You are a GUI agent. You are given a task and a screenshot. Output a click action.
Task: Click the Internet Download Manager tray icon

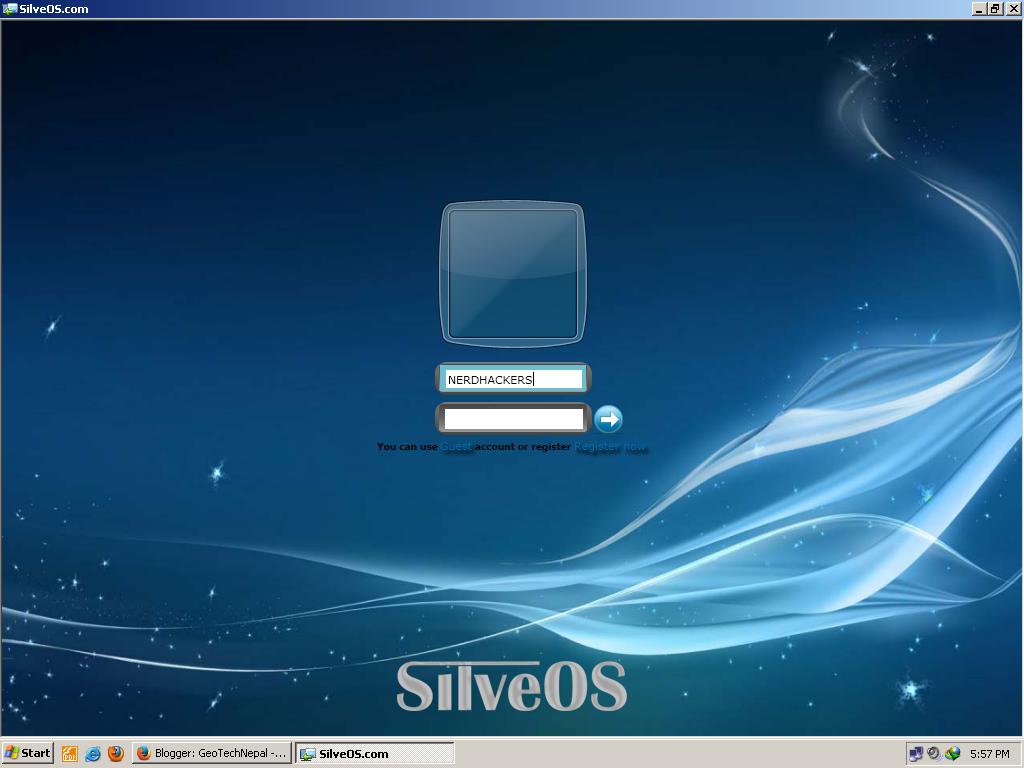coord(952,753)
